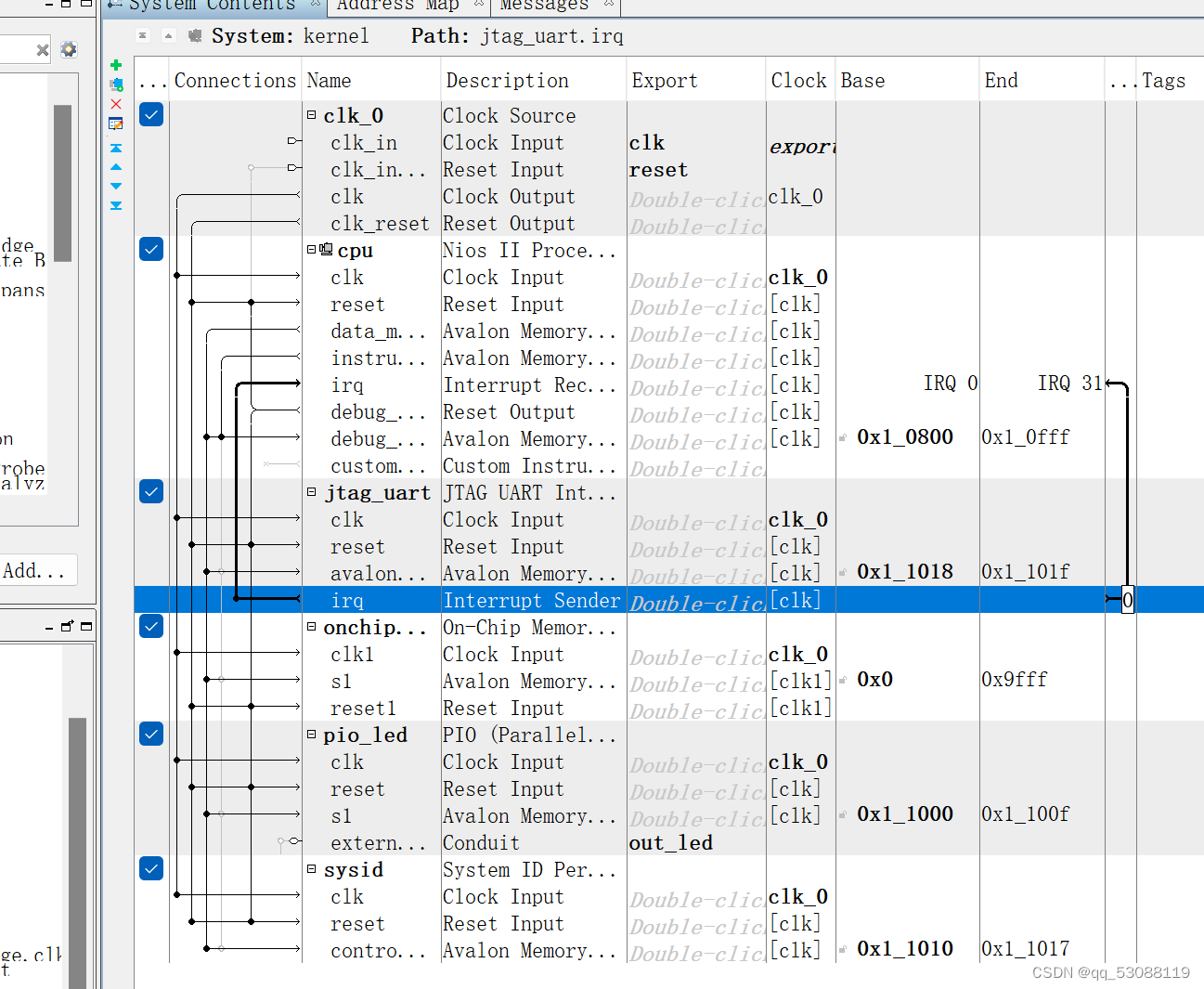Close the Messages tab

click(x=609, y=5)
